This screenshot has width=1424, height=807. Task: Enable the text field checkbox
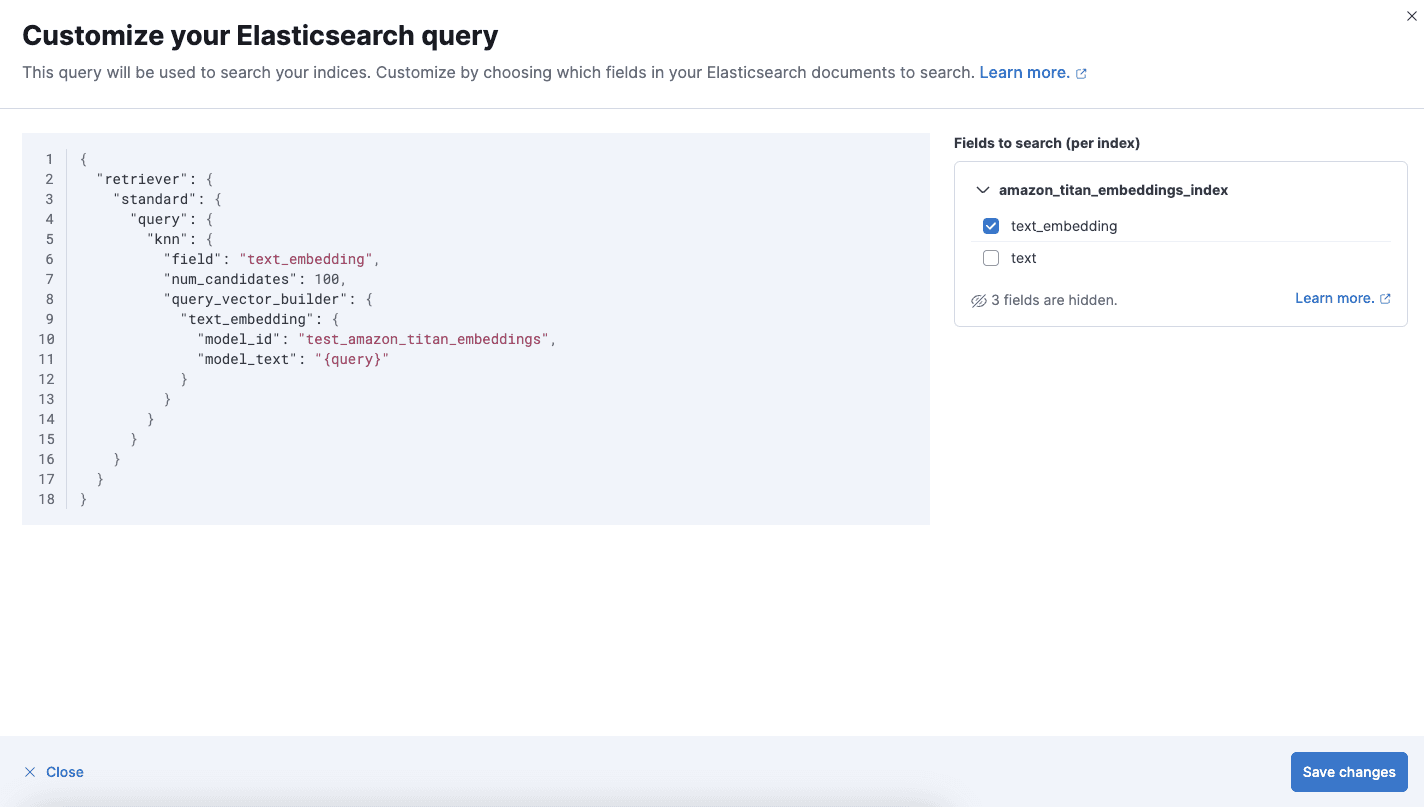991,258
